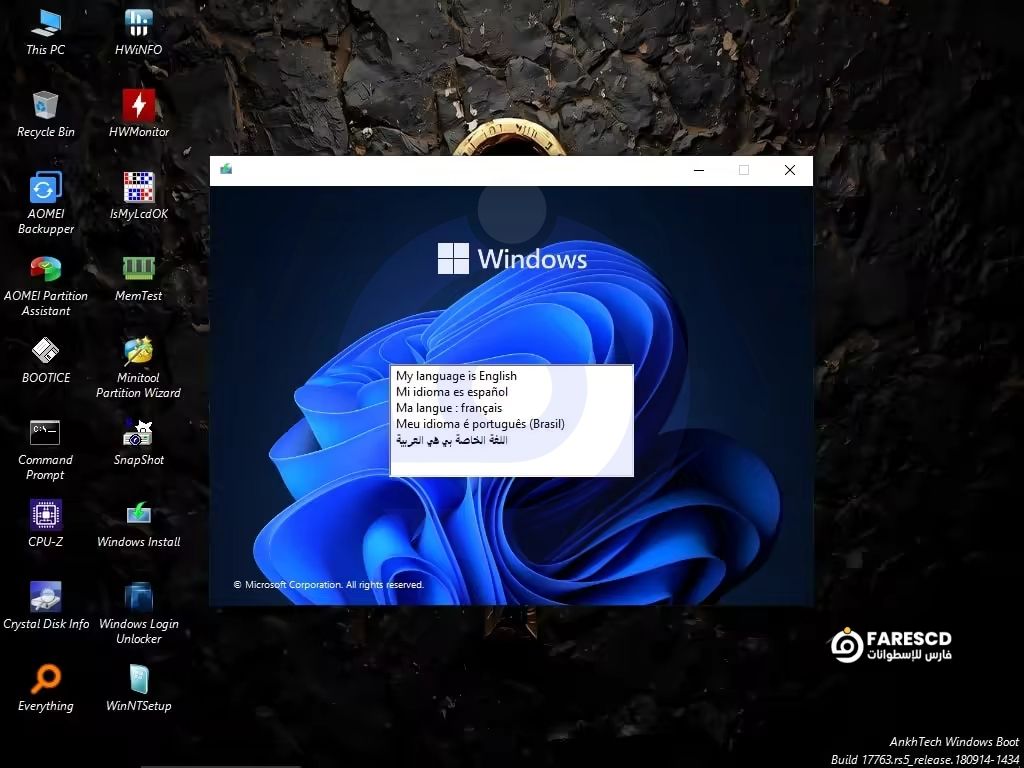
Task: Choose "My language is English" option
Action: click(x=456, y=376)
